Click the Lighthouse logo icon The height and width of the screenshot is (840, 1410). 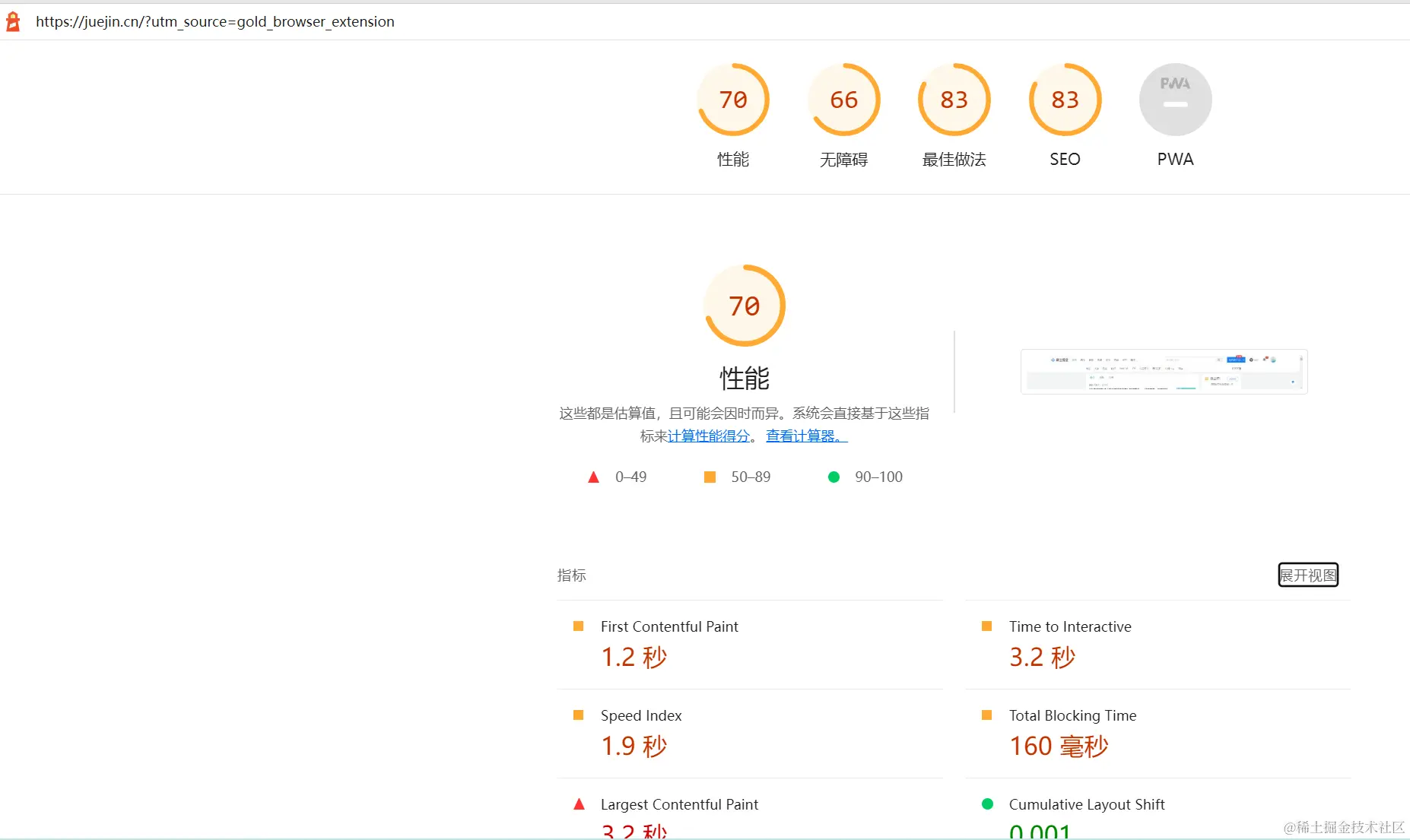coord(13,22)
